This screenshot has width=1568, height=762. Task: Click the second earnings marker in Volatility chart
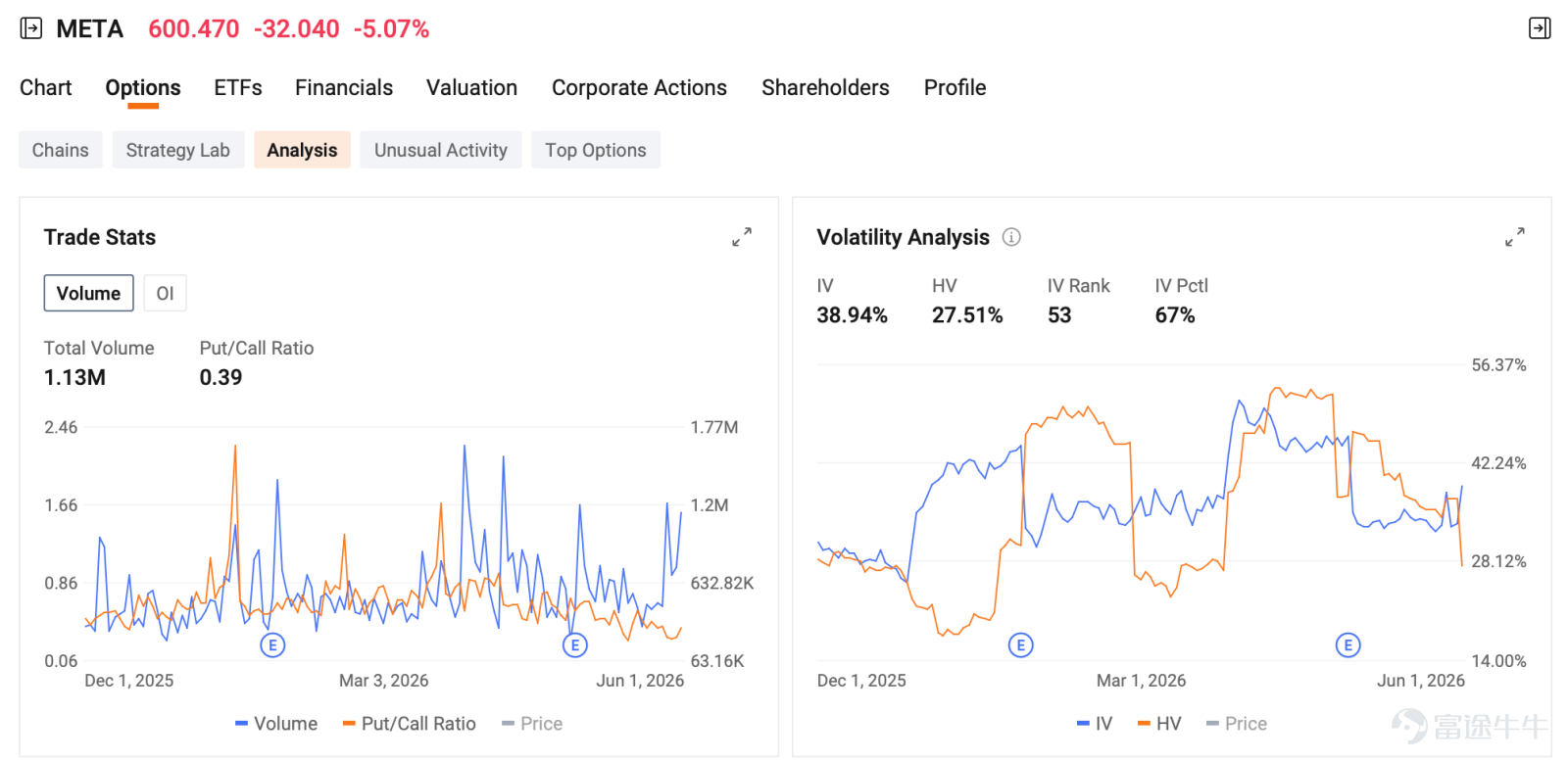click(x=1348, y=645)
